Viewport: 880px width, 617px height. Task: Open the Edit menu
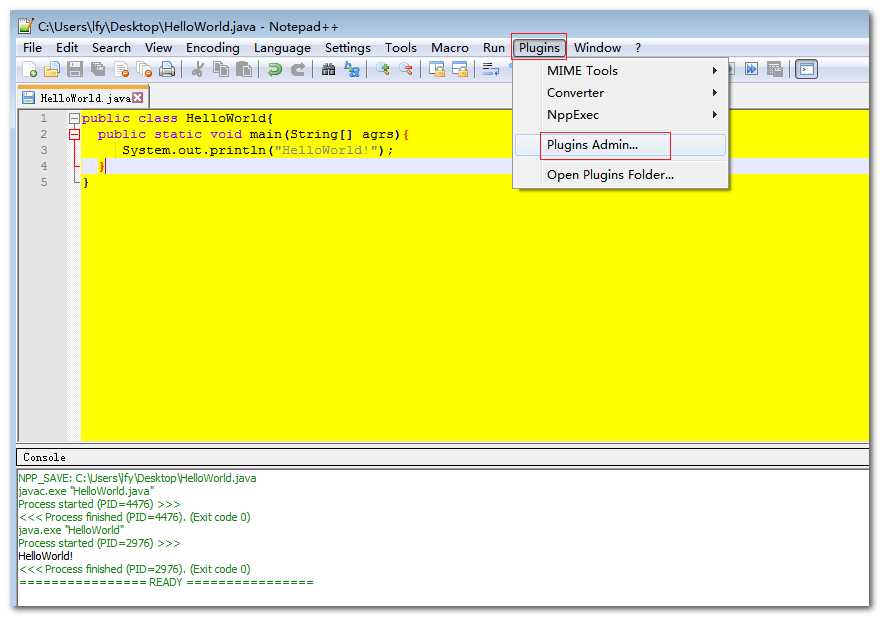[x=67, y=48]
